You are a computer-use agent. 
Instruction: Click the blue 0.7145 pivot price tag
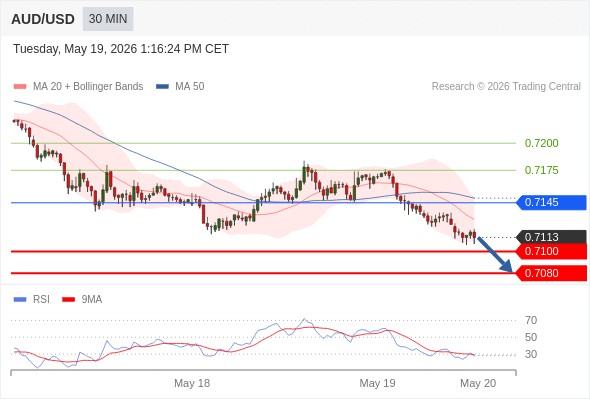pos(551,202)
